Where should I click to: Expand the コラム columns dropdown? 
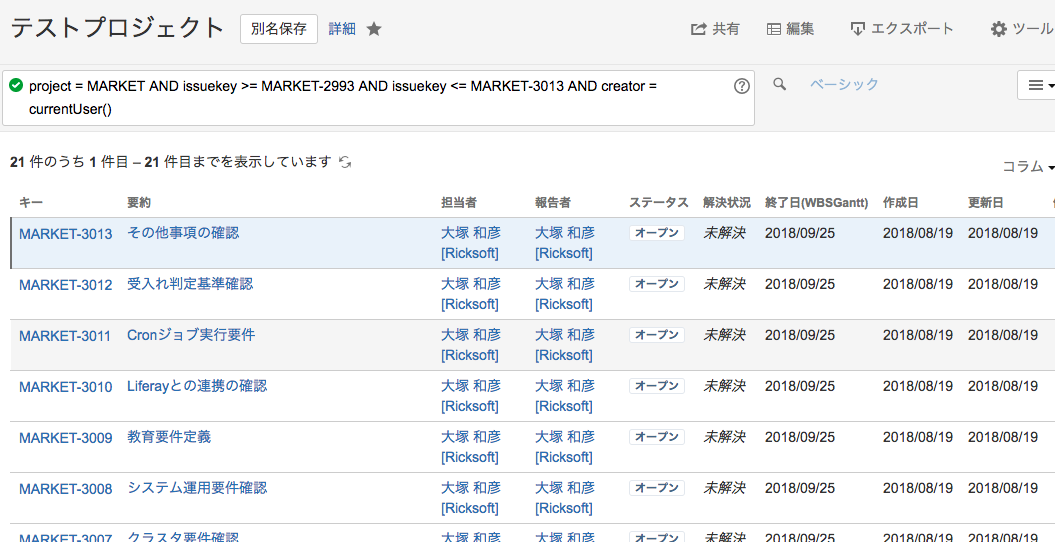[1027, 166]
